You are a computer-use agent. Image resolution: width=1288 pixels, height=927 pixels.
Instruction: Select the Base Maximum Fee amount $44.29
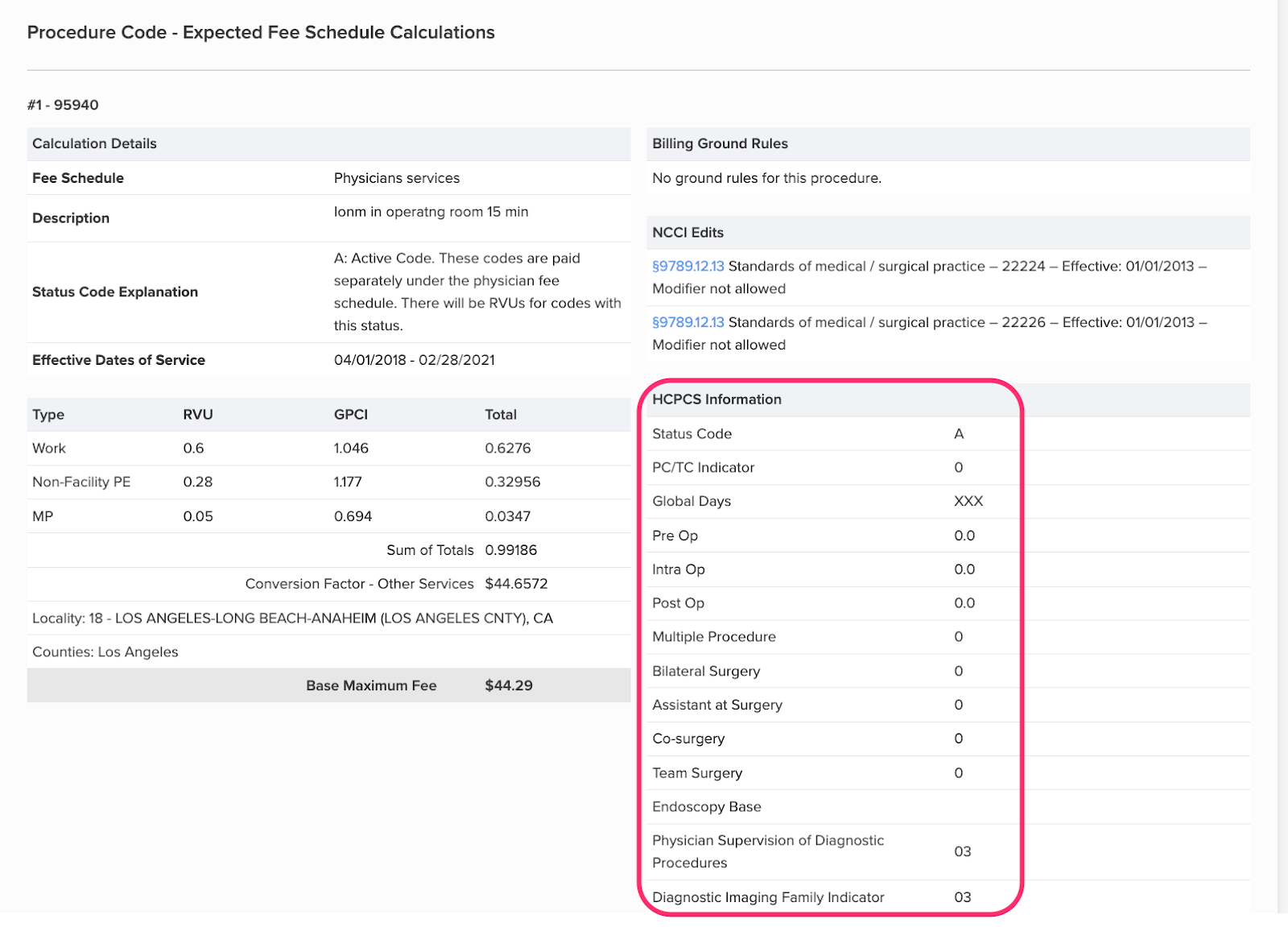(x=509, y=685)
